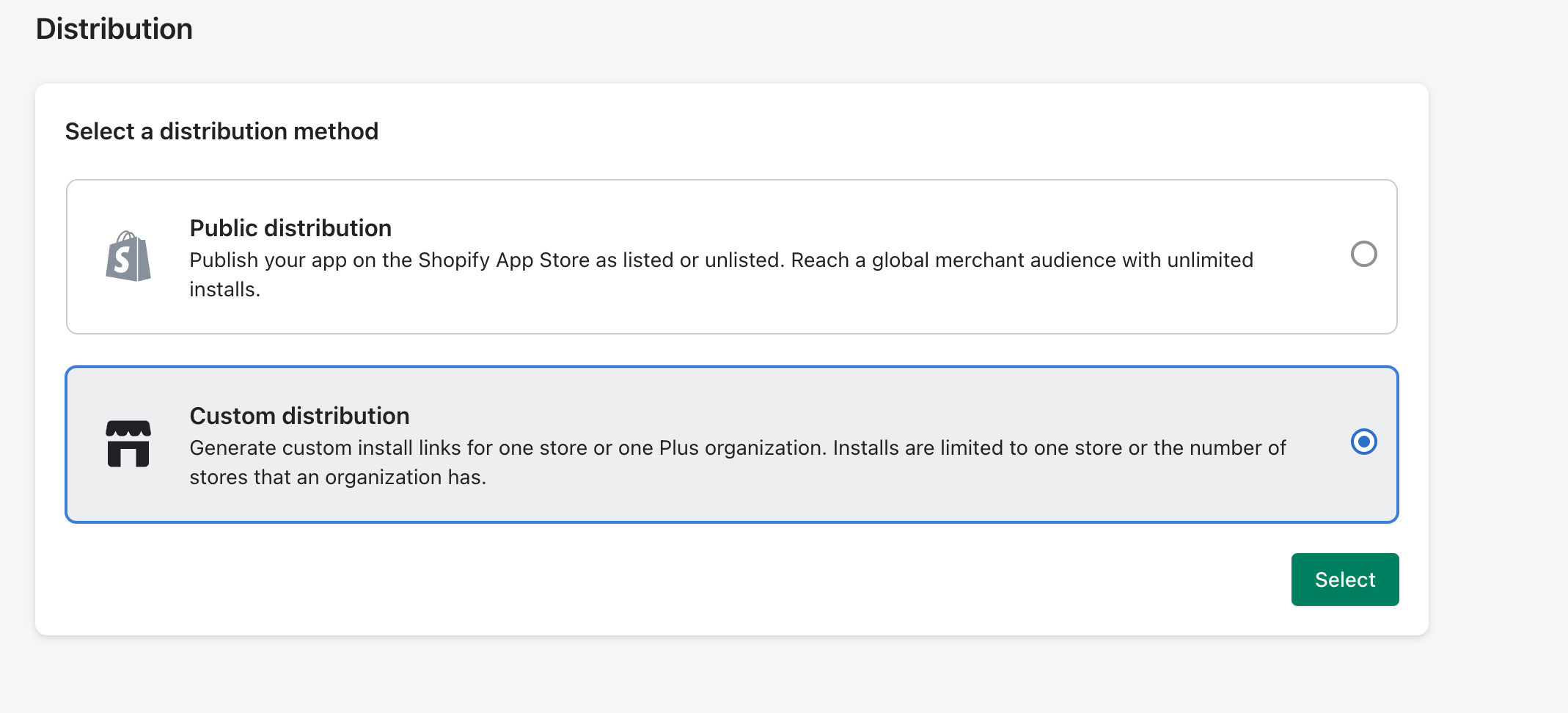This screenshot has height=713, width=1568.
Task: Click the stores that an organization has text
Action: (x=337, y=478)
